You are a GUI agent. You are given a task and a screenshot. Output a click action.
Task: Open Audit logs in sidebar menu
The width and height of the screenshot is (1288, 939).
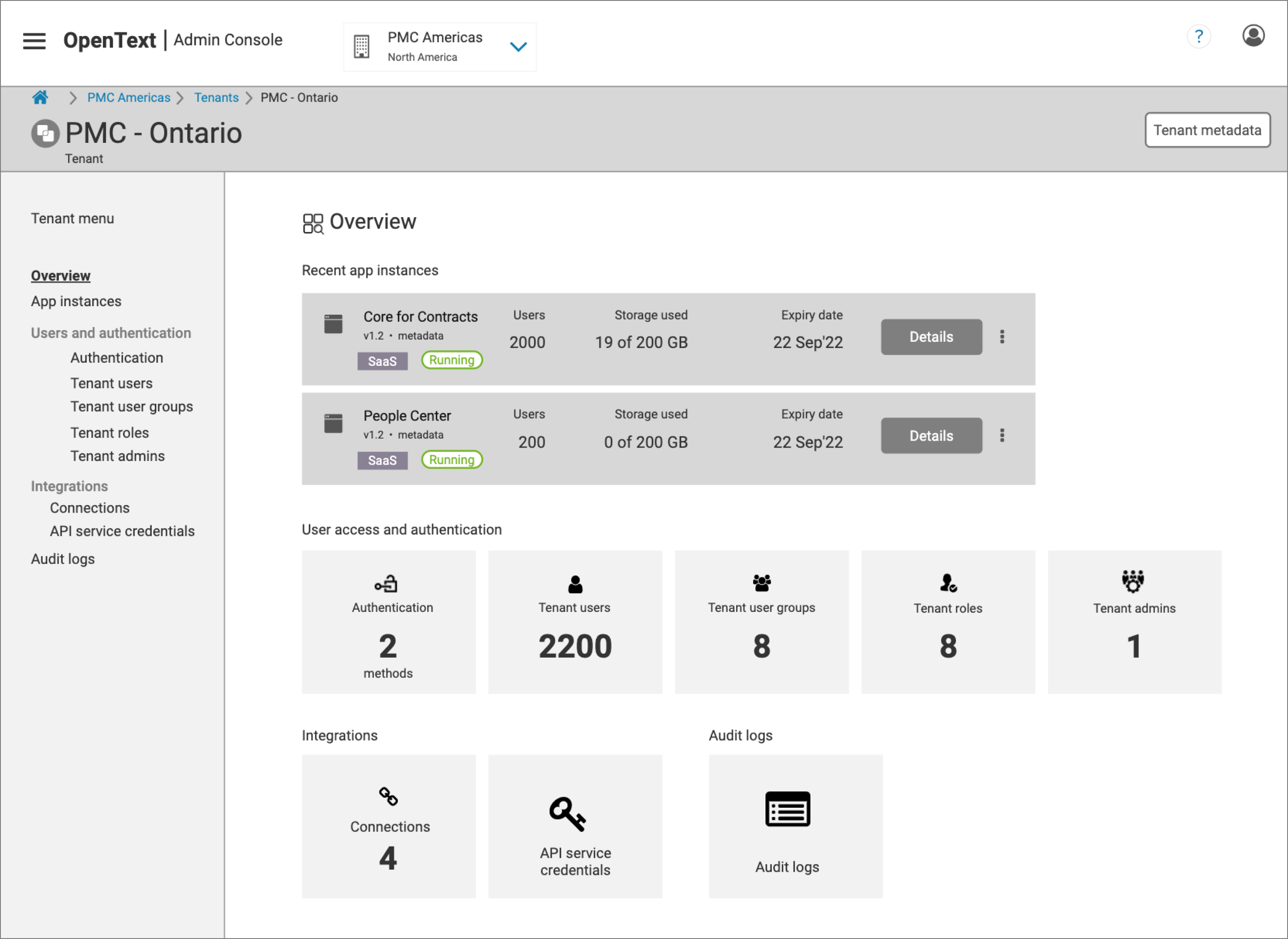[63, 559]
